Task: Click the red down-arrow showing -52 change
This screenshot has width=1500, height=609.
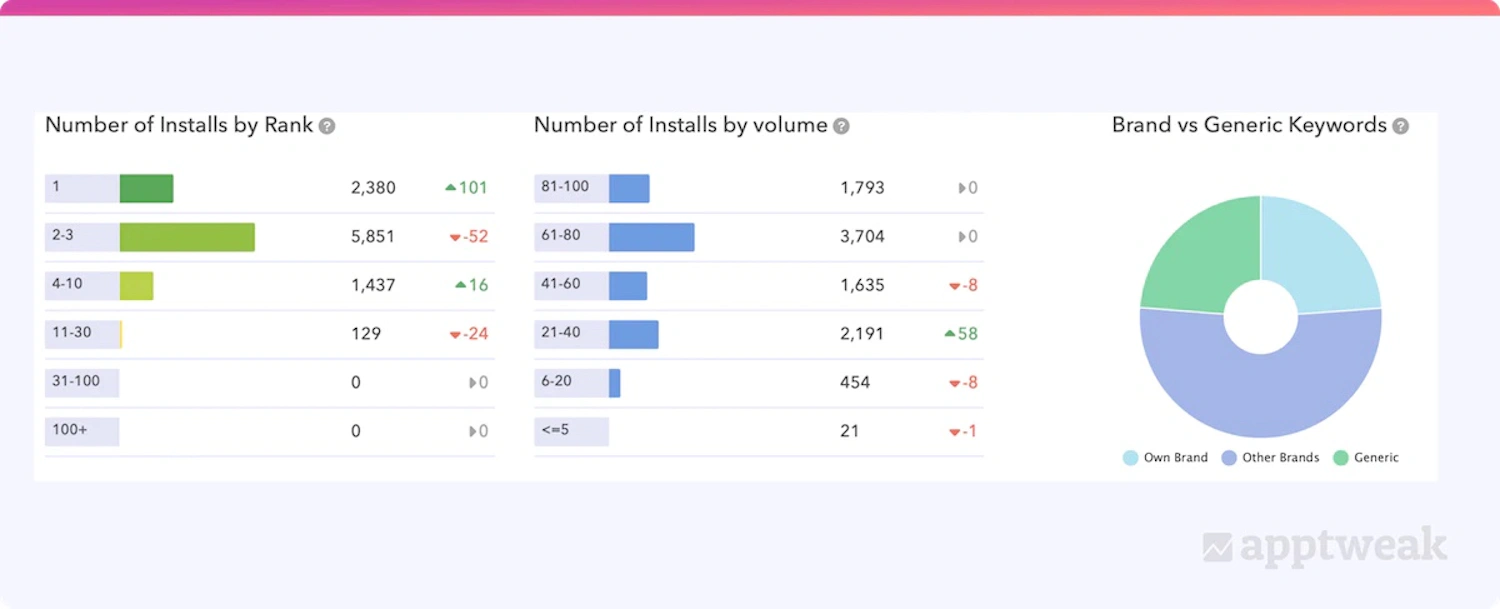Action: 470,236
